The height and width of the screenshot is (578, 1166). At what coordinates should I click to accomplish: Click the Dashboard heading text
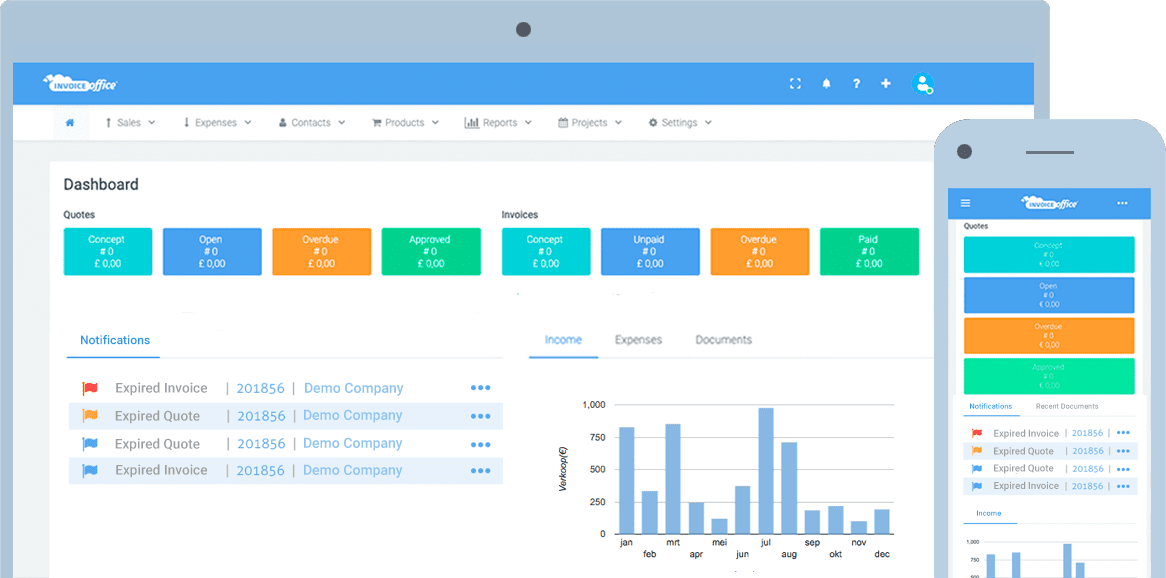click(101, 184)
